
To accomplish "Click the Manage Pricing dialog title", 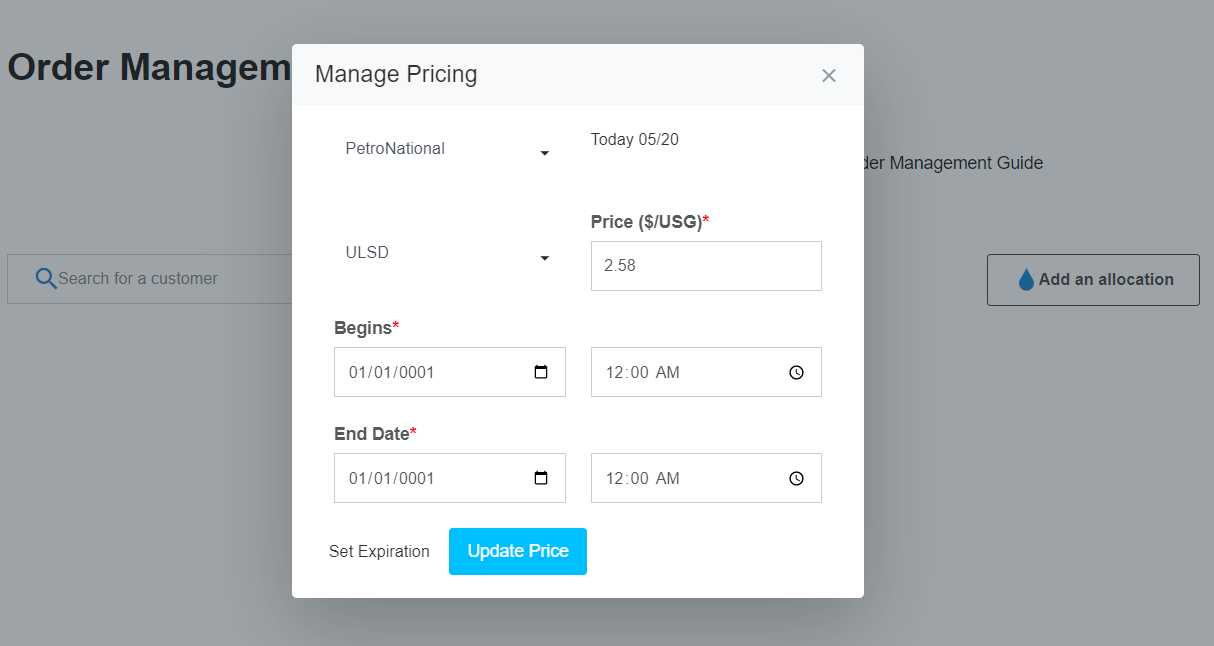I will (x=396, y=74).
